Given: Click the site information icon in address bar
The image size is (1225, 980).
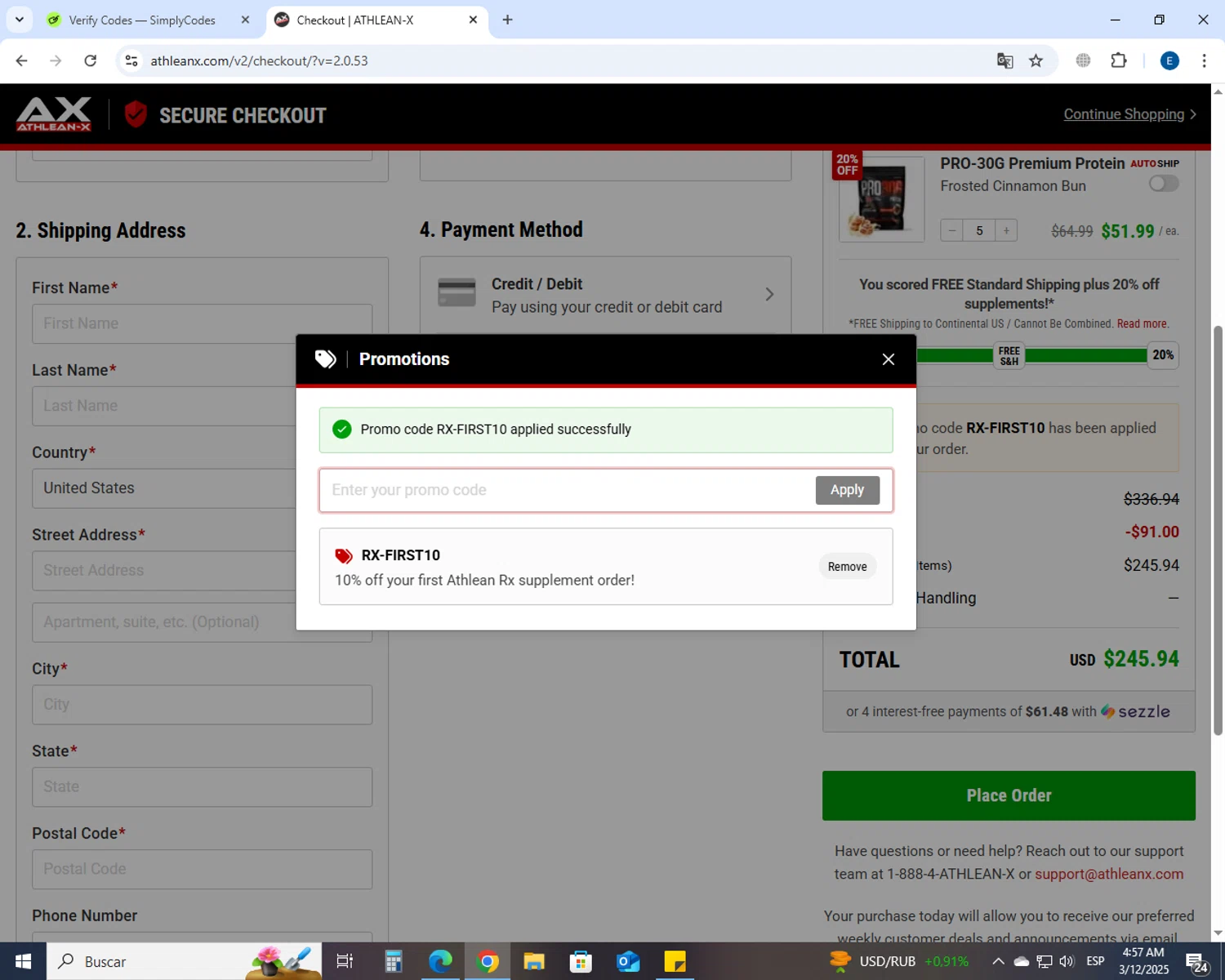Looking at the screenshot, I should pos(131,60).
